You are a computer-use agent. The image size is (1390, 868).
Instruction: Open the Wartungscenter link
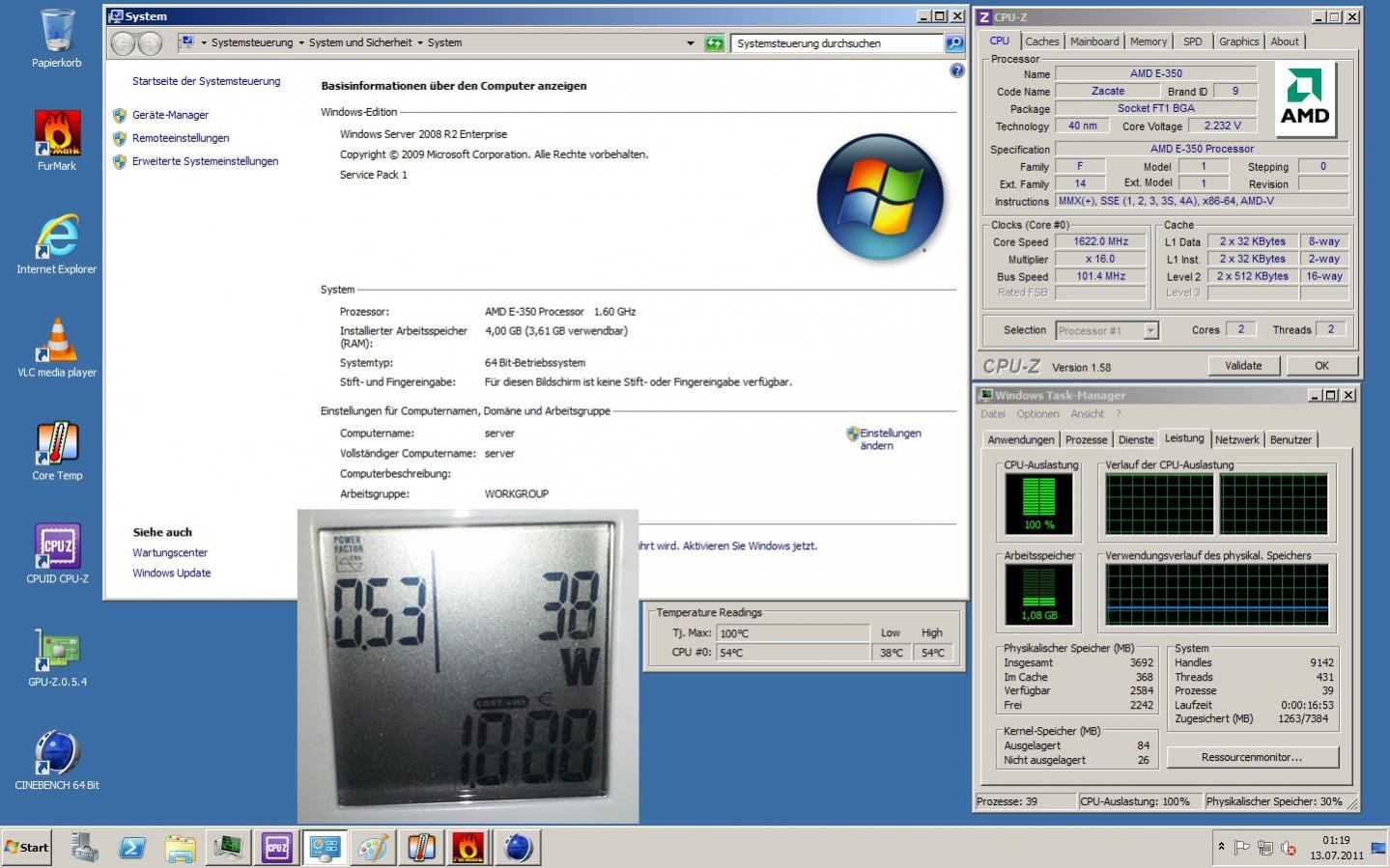click(170, 553)
